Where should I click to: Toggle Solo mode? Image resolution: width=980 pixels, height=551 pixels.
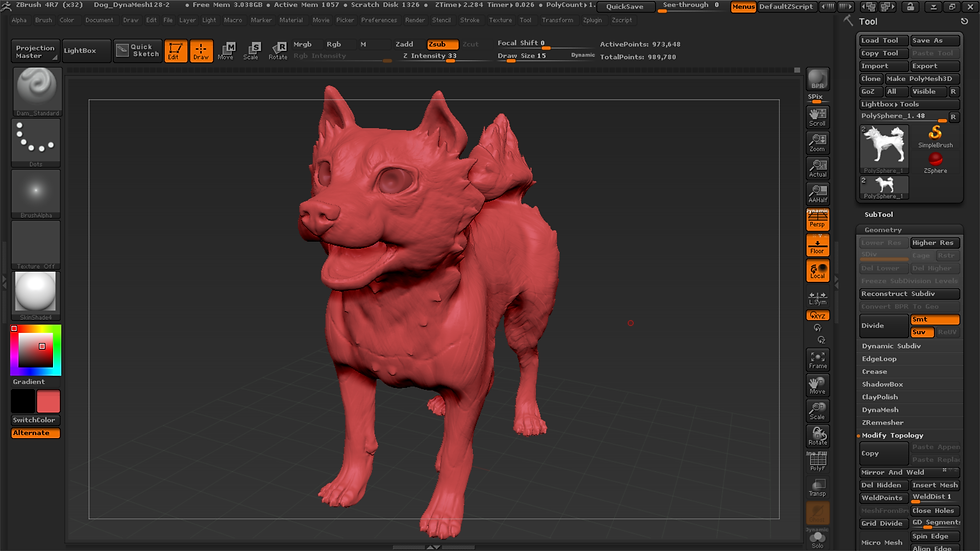818,539
